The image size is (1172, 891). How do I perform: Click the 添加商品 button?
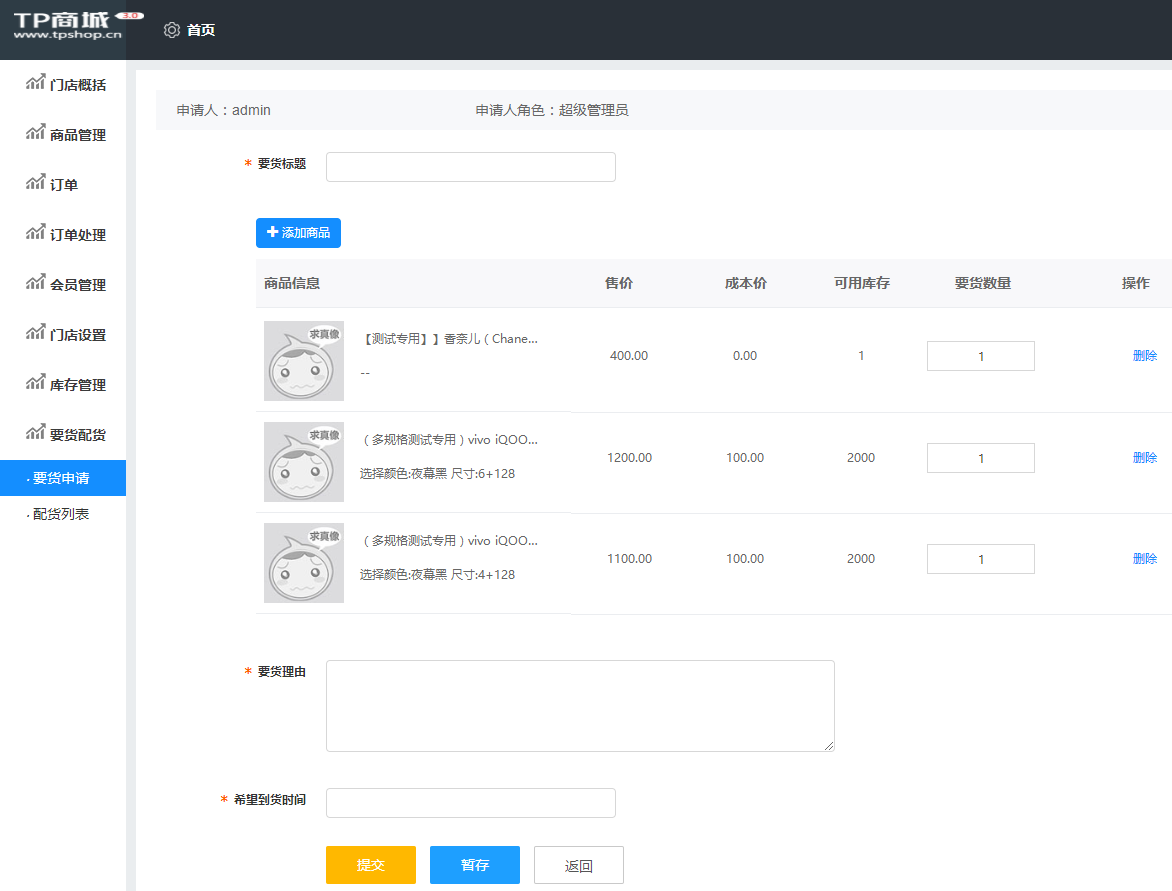pyautogui.click(x=298, y=232)
